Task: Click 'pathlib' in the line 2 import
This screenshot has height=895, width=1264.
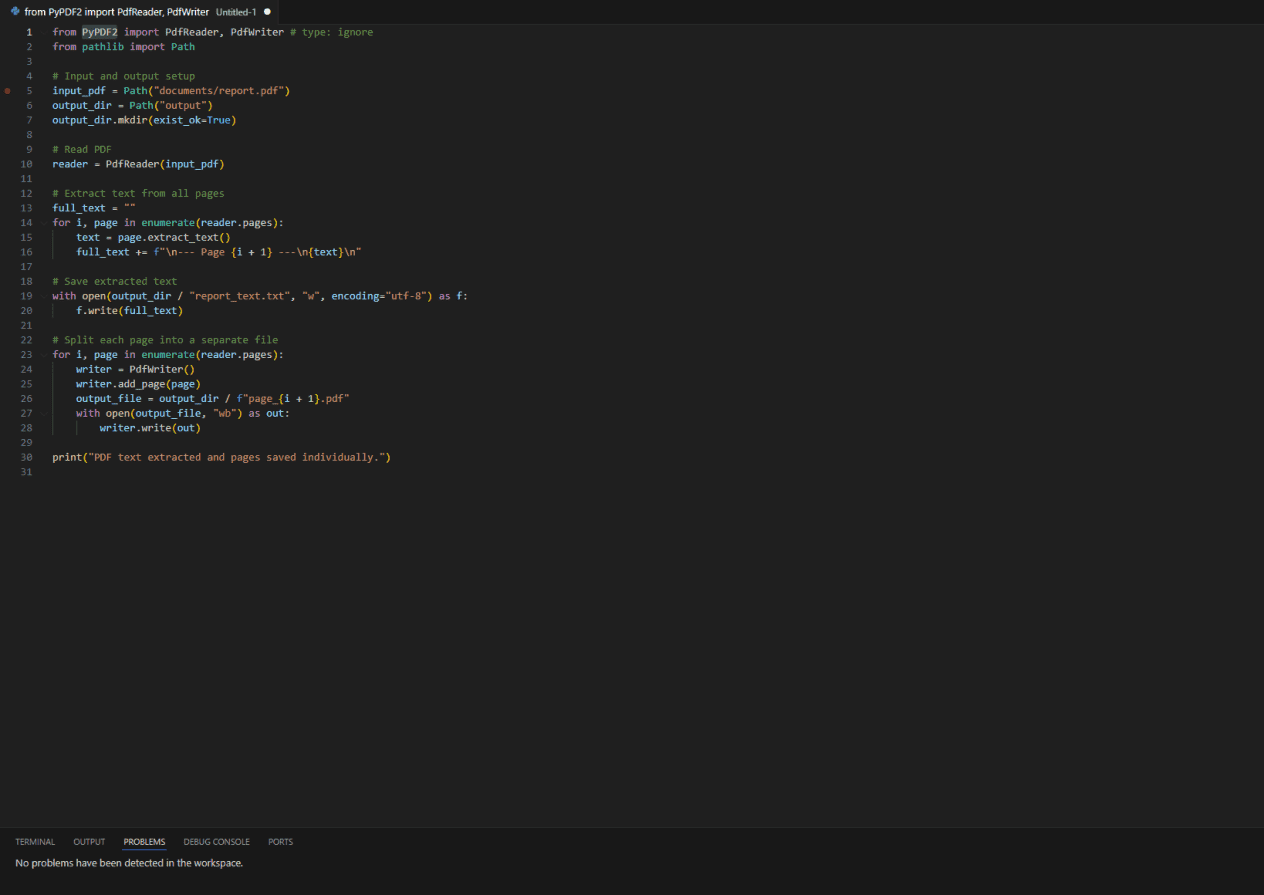Action: point(103,47)
